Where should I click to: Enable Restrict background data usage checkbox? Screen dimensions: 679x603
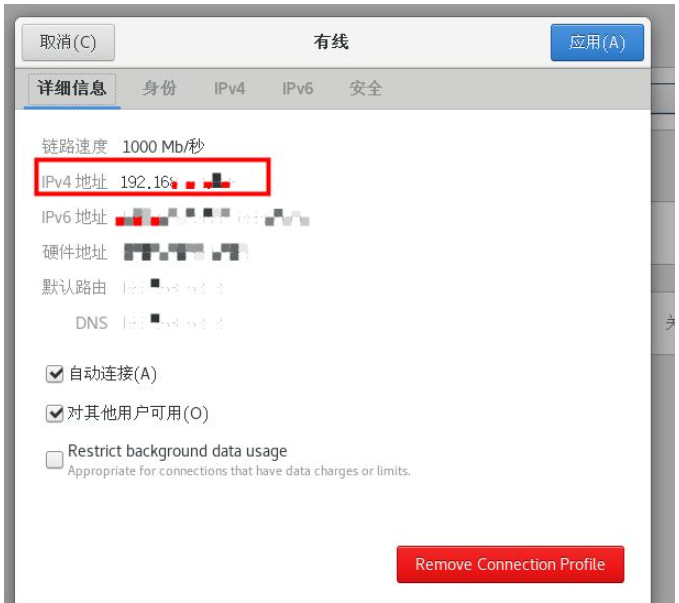(x=55, y=460)
